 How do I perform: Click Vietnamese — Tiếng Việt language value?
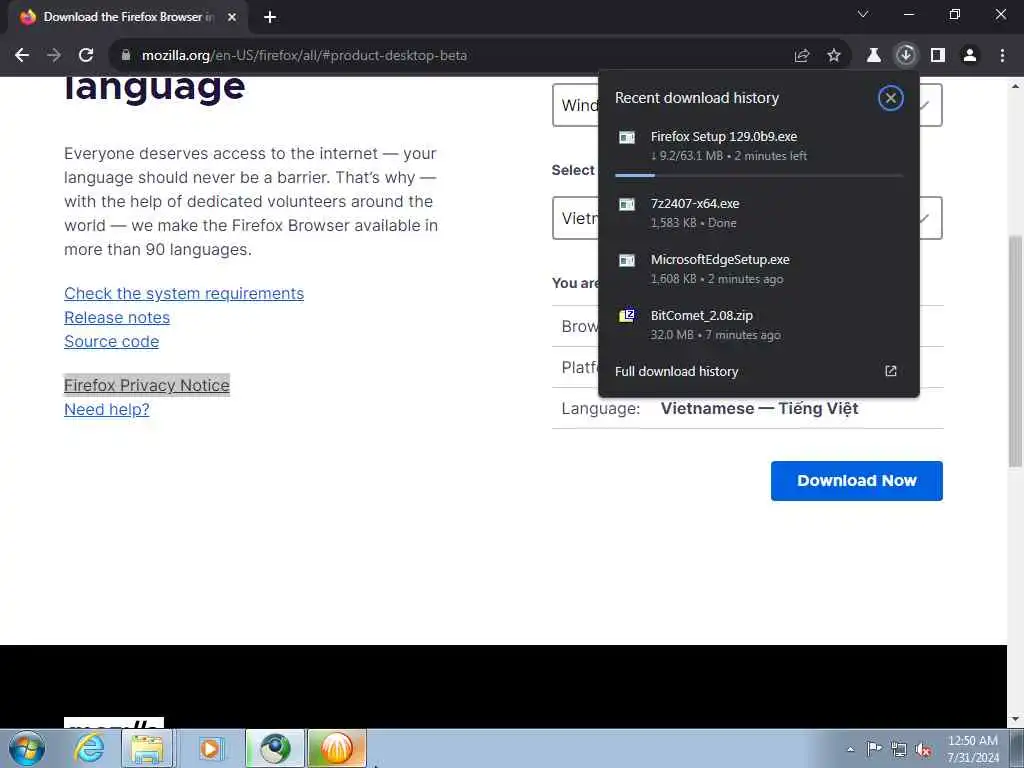pyautogui.click(x=760, y=408)
